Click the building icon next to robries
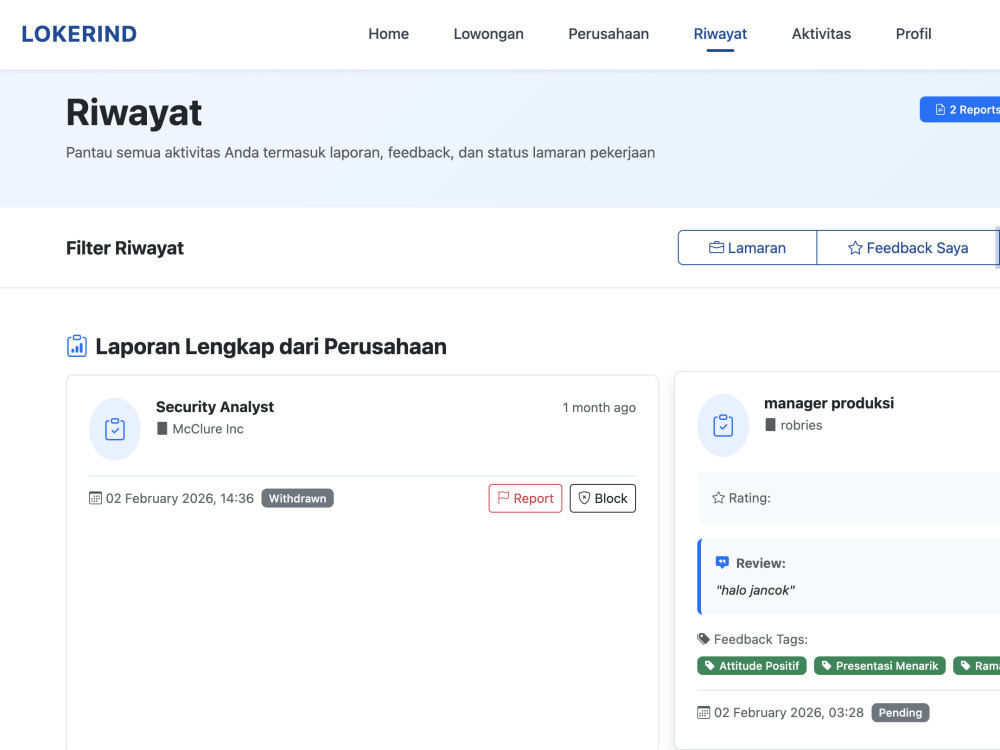Image resolution: width=1000 pixels, height=750 pixels. coord(770,425)
